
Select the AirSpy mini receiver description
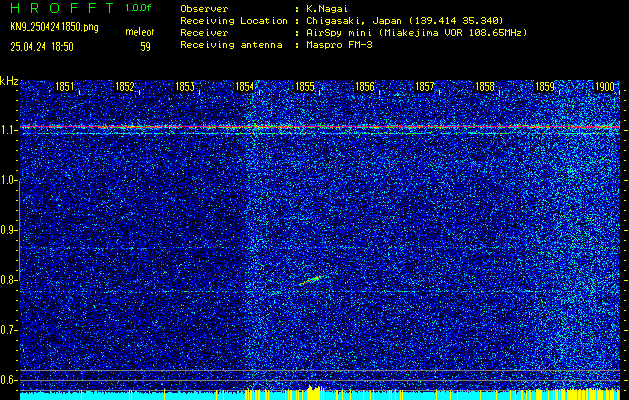(416, 33)
